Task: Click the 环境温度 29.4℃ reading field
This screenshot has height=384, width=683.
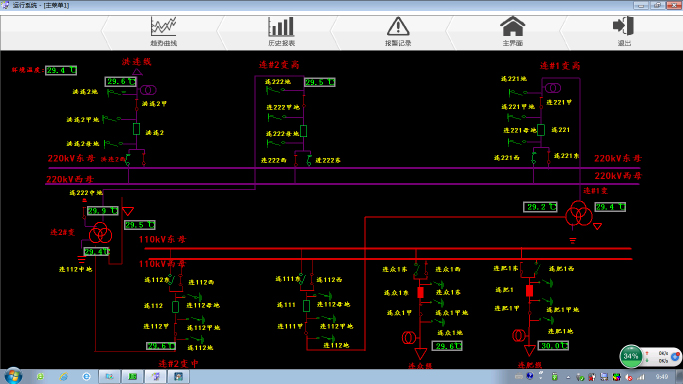Action: [x=61, y=71]
